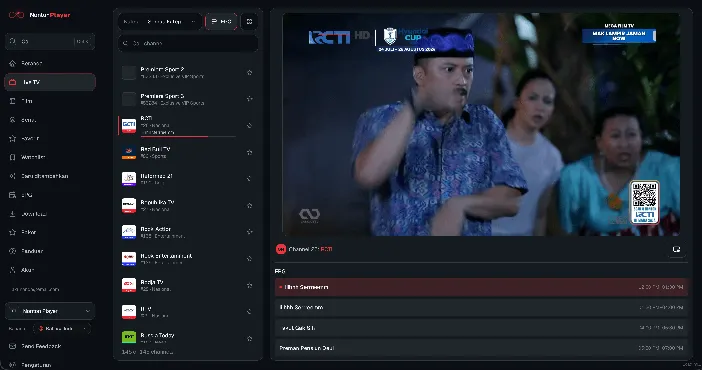Click the bookmark icon beside Watchlist

[x=13, y=157]
